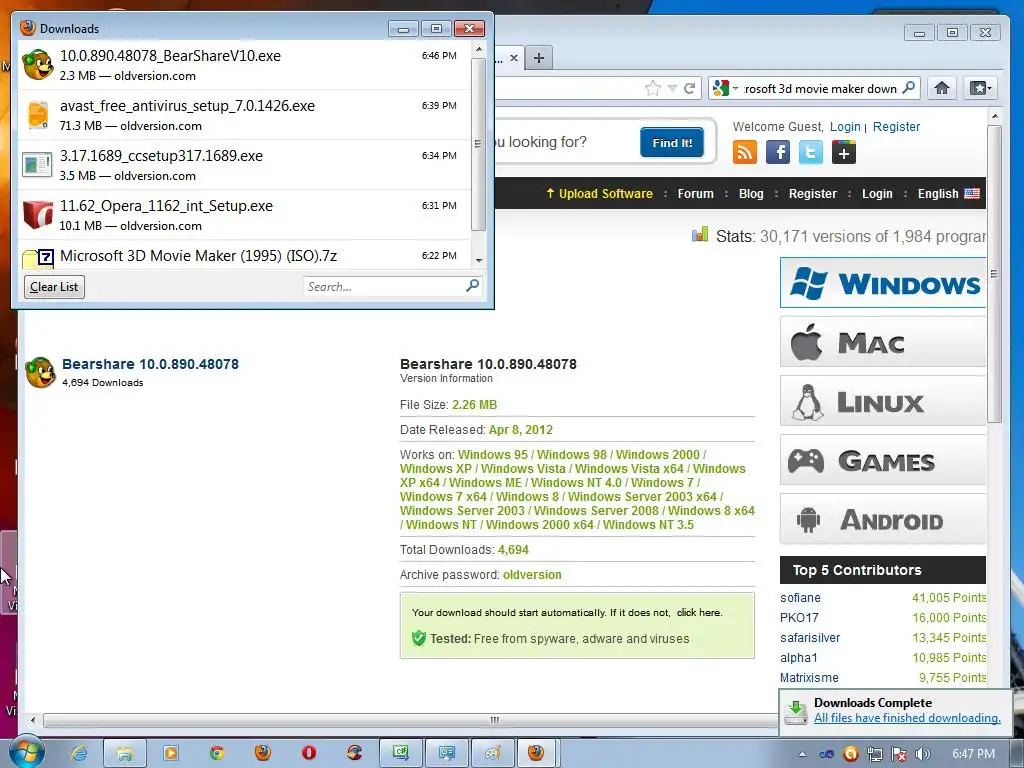Select the ccsetup317 installer icon in Downloads
Viewport: 1024px width, 768px height.
click(37, 165)
